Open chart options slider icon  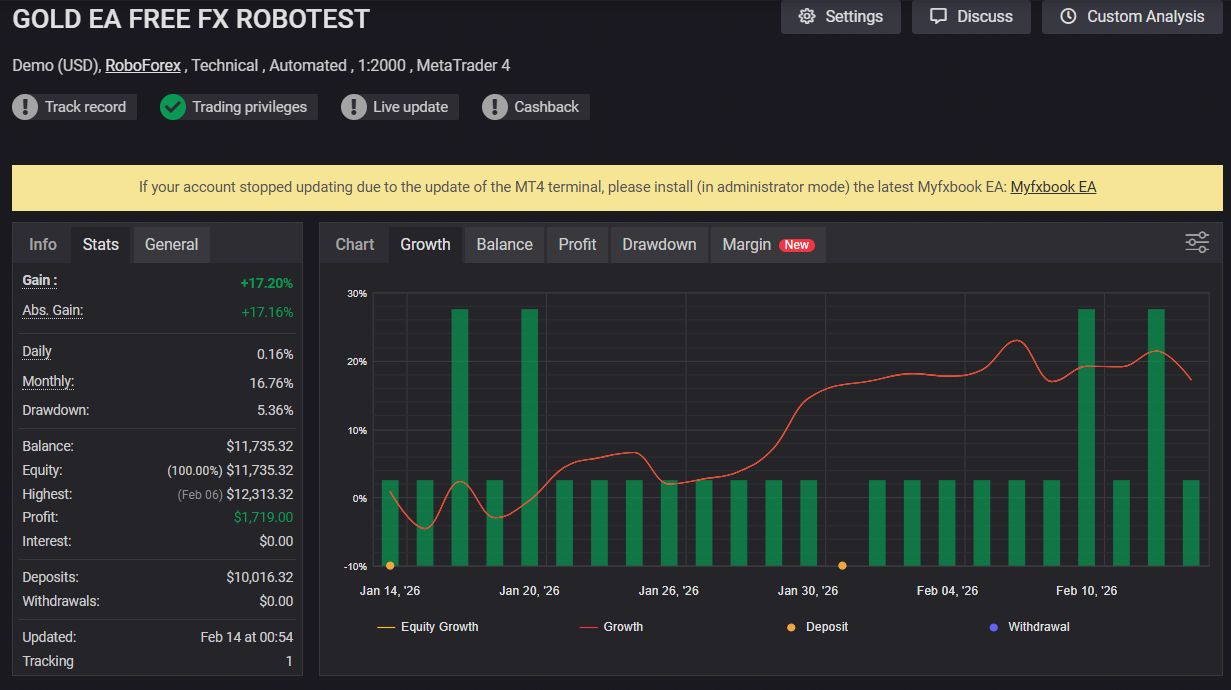1197,243
